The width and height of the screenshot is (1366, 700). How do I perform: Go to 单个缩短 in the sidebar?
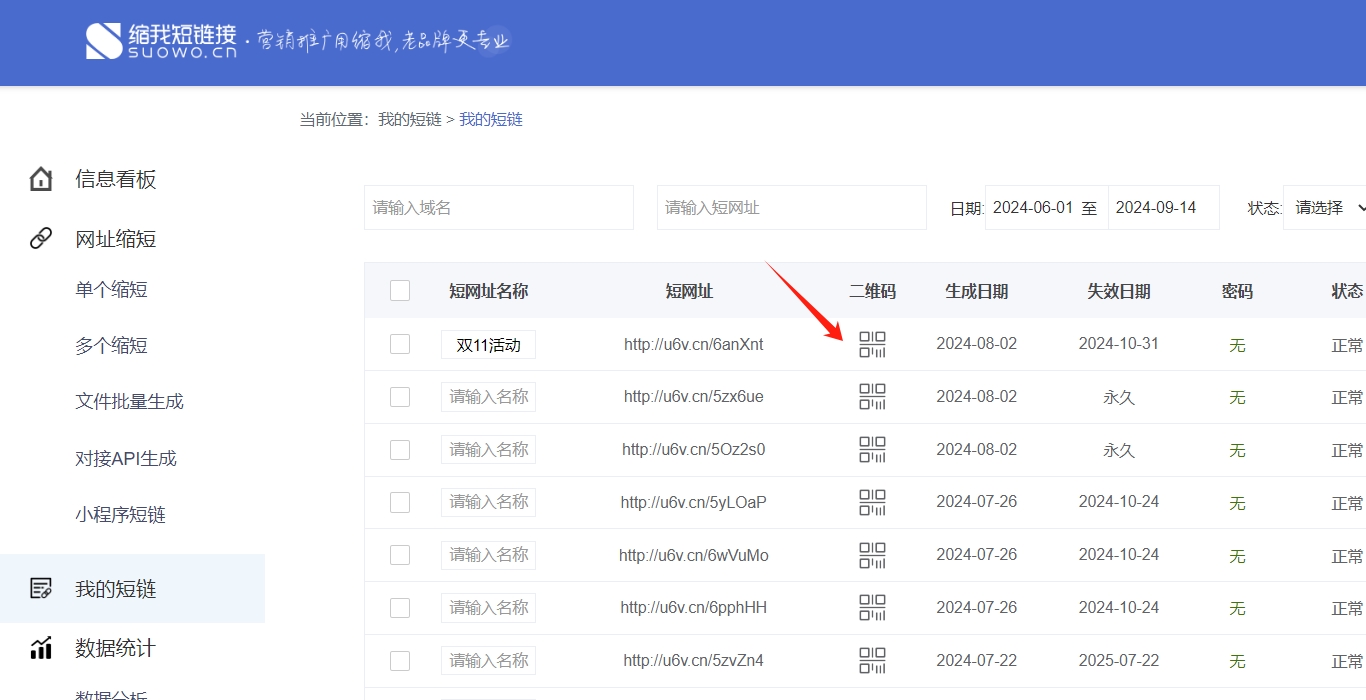pyautogui.click(x=111, y=290)
